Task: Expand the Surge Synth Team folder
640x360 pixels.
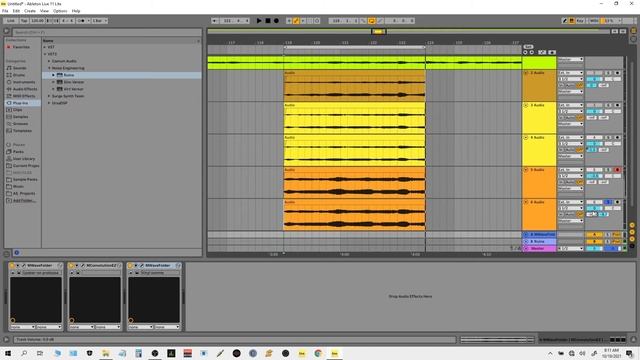Action: tap(49, 96)
